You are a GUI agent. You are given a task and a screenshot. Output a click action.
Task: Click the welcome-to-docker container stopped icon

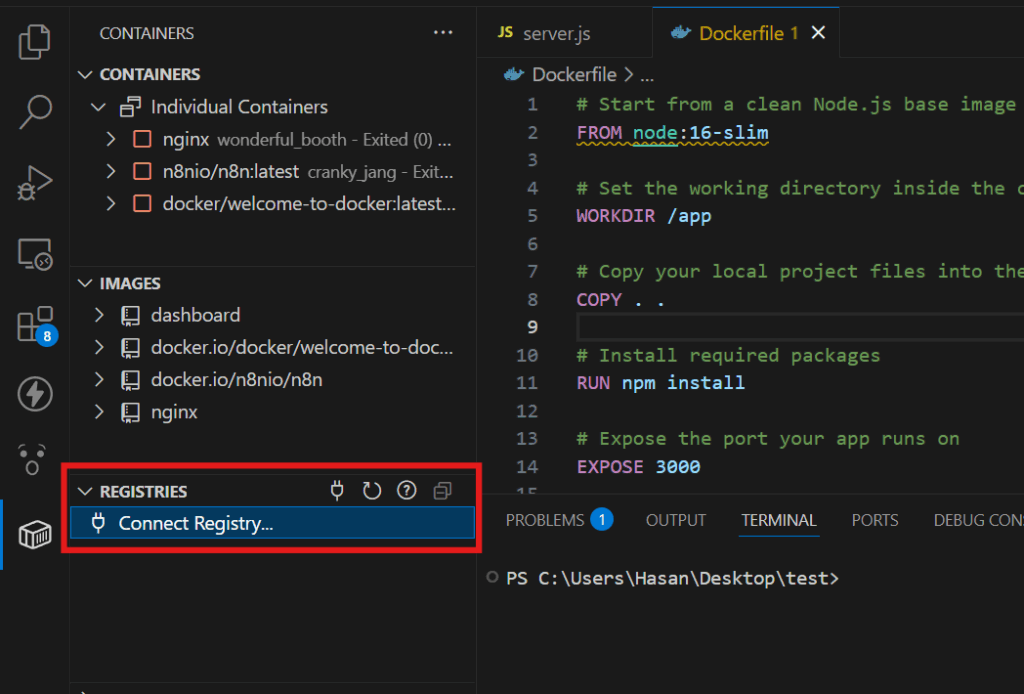tap(142, 204)
